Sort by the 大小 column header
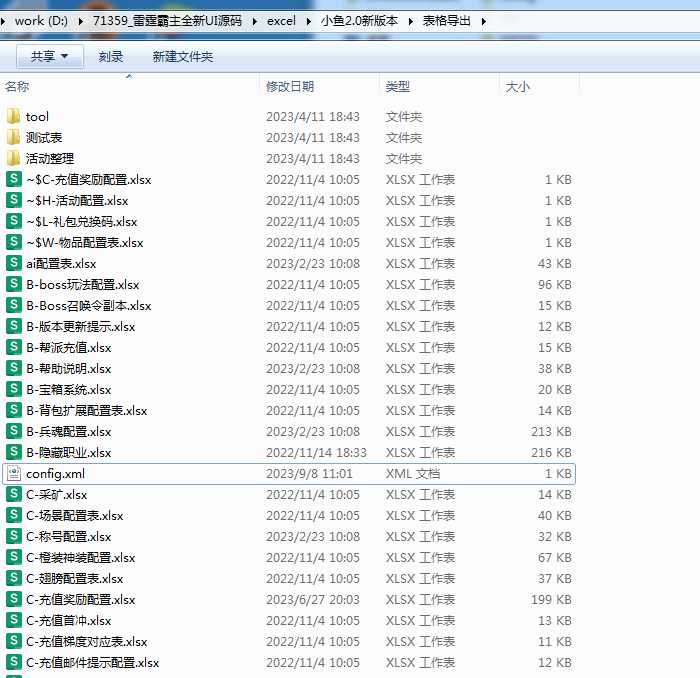700x678 pixels. [x=518, y=88]
